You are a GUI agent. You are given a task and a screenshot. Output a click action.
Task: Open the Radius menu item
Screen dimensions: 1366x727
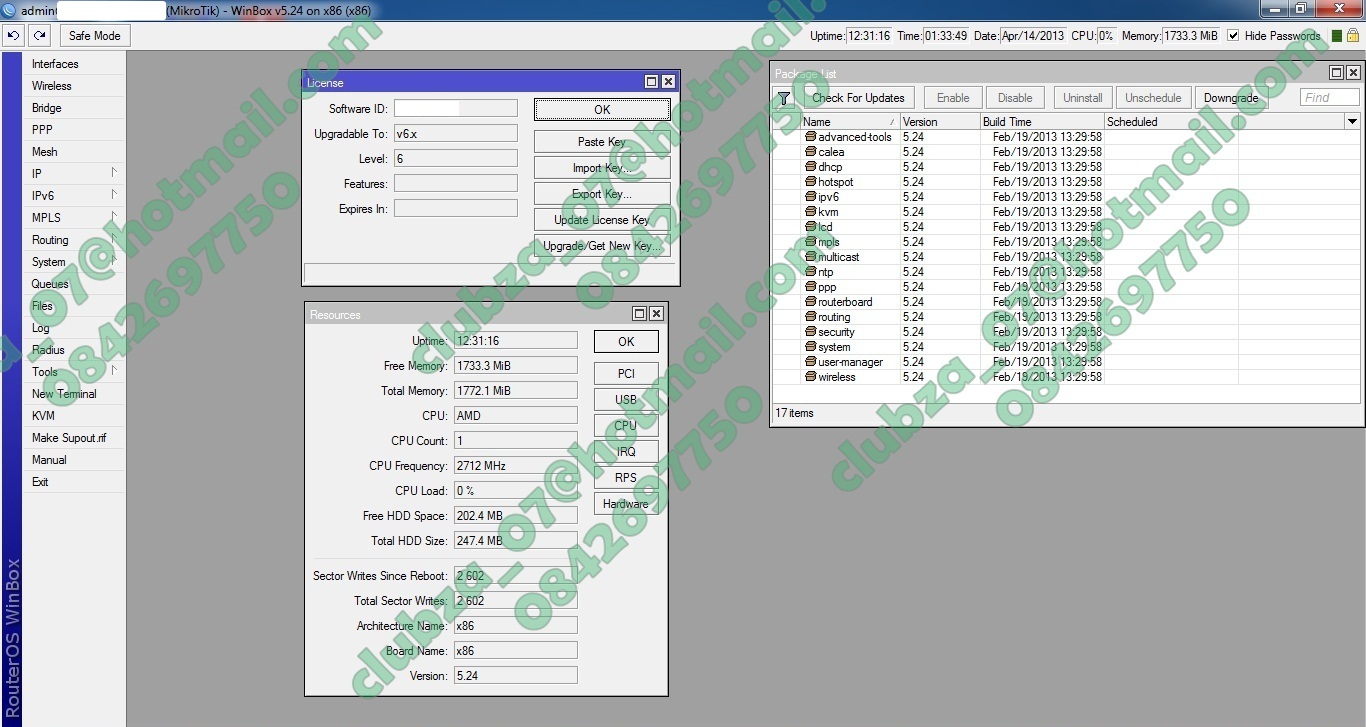tap(74, 350)
